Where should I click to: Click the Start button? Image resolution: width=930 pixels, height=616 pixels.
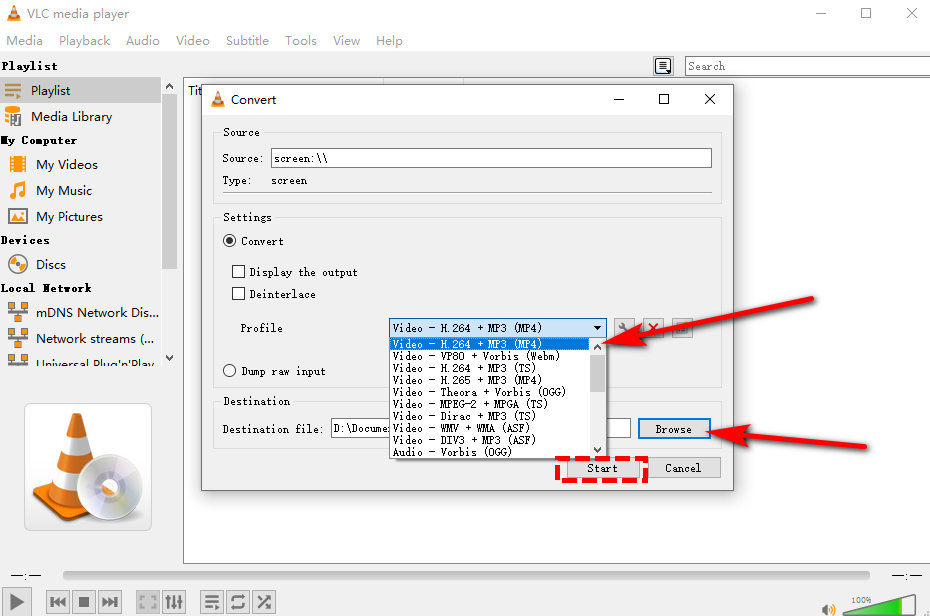tap(602, 468)
